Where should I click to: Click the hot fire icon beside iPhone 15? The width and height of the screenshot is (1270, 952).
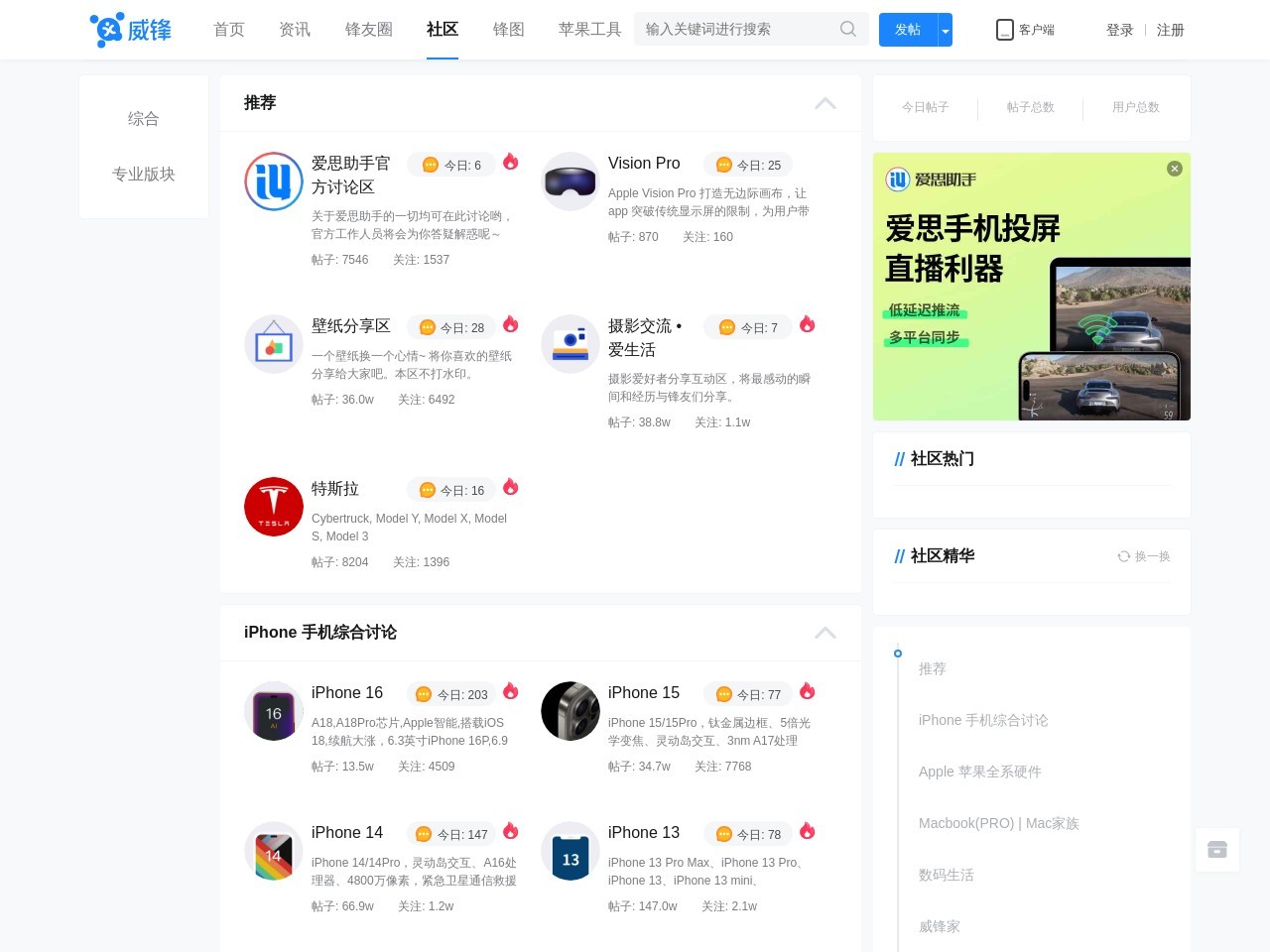click(807, 692)
